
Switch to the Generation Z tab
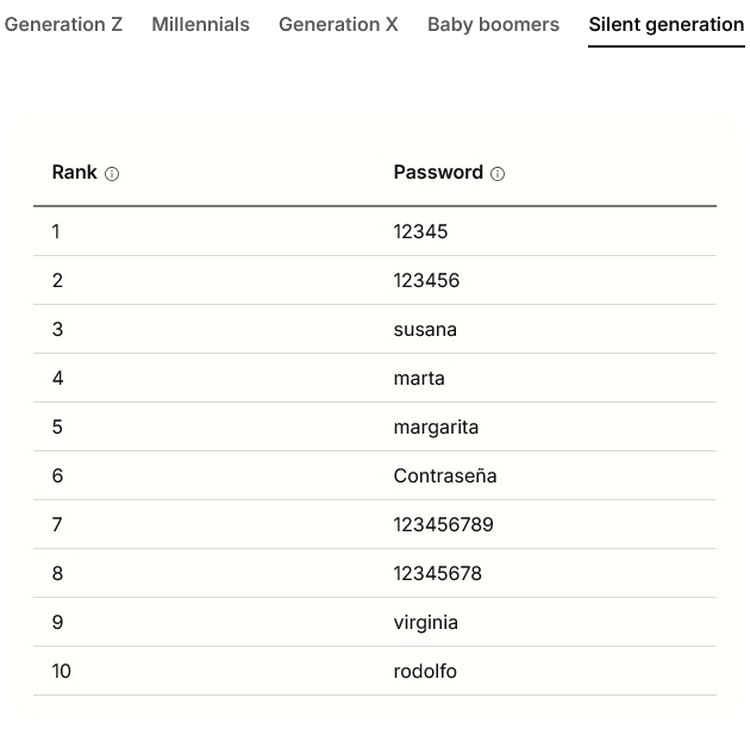(x=63, y=24)
